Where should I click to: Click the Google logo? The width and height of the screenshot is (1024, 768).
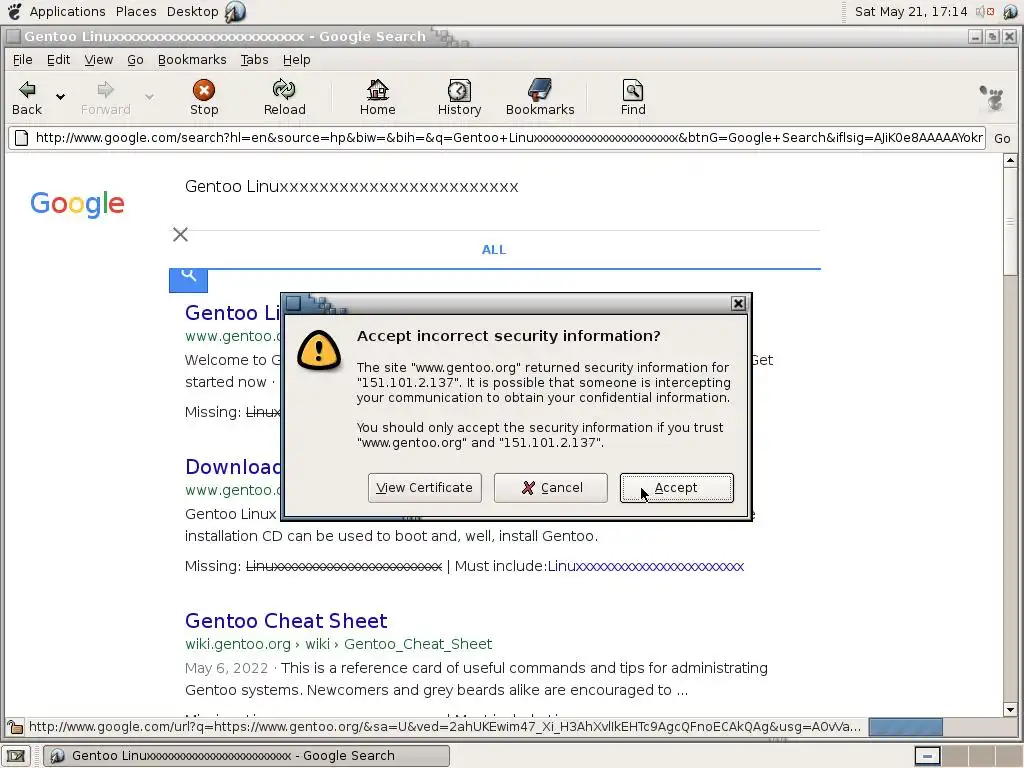77,204
